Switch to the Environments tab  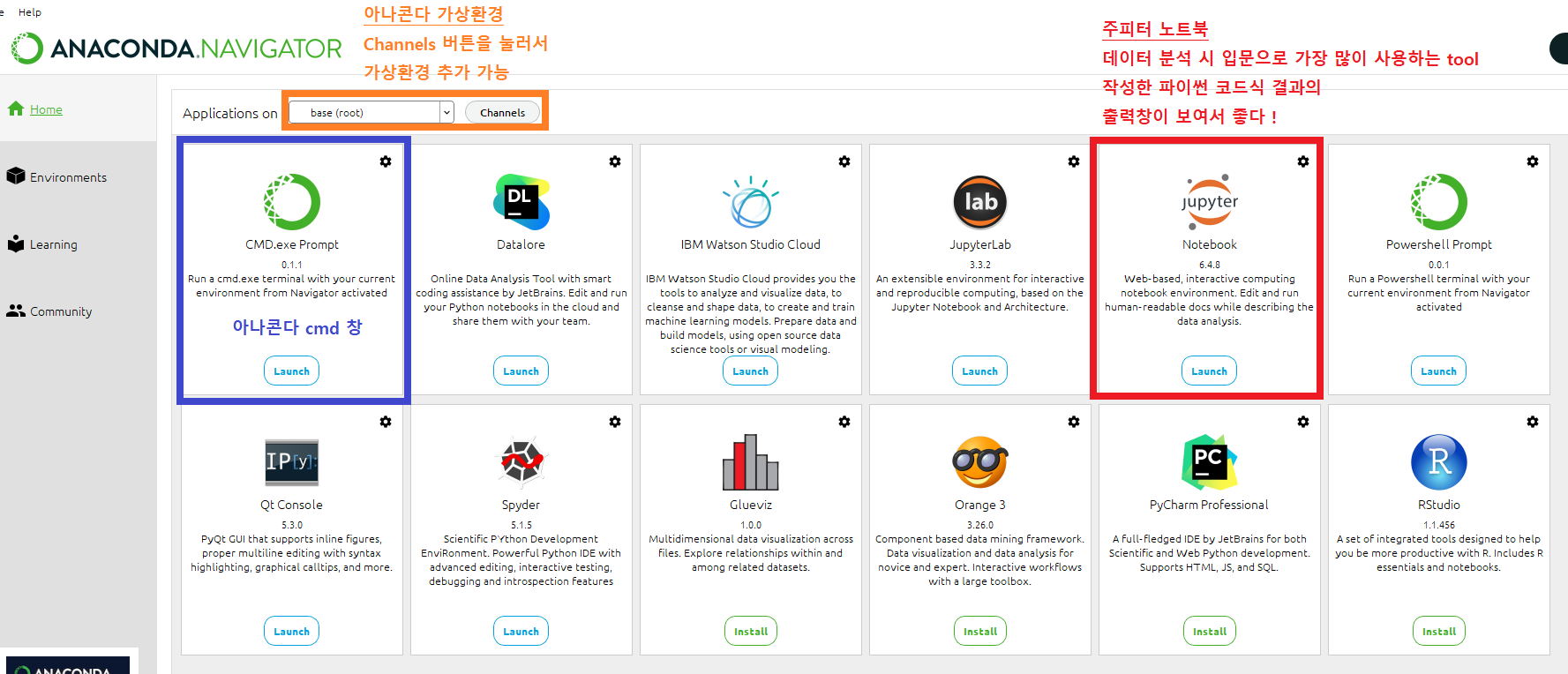68,177
